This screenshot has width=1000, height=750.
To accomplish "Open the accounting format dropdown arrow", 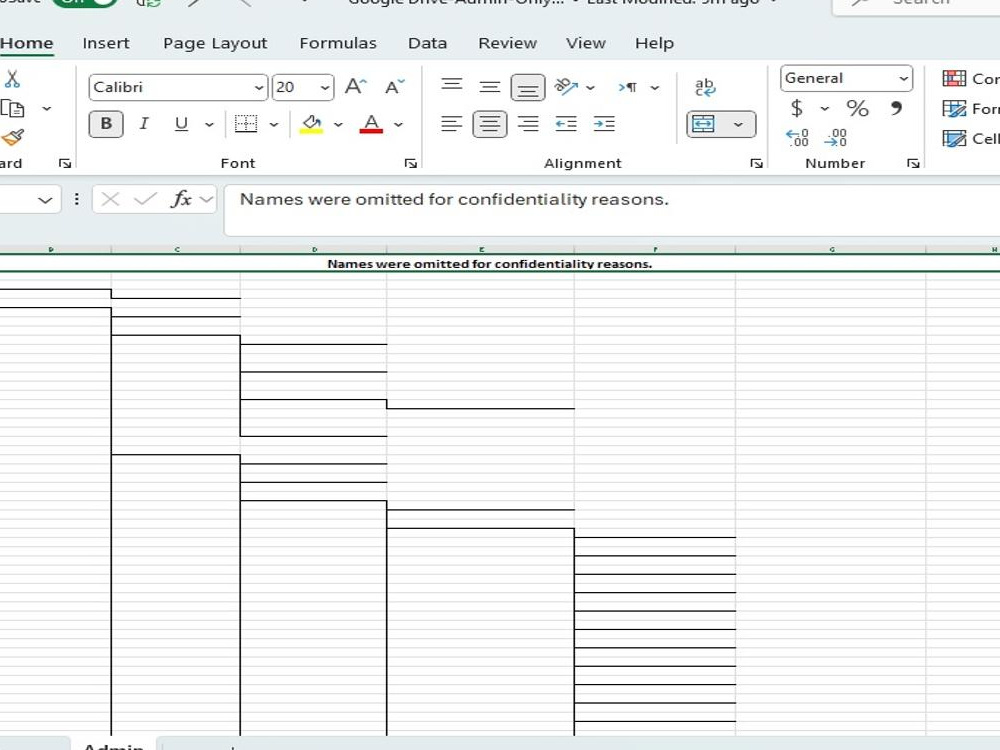I will (825, 108).
